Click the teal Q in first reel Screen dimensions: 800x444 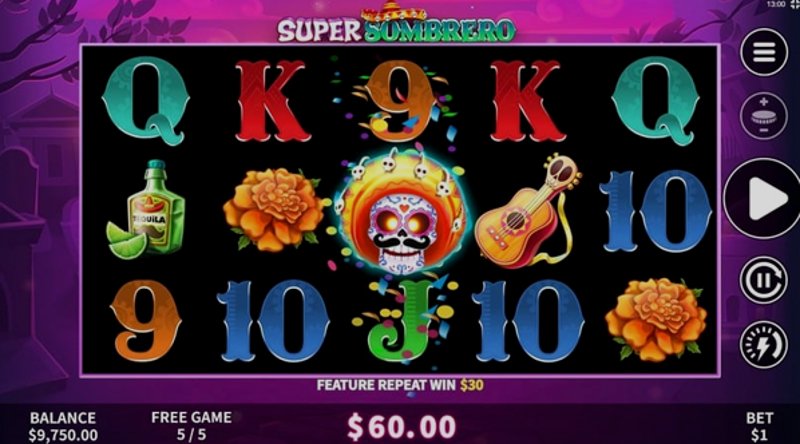coord(146,101)
